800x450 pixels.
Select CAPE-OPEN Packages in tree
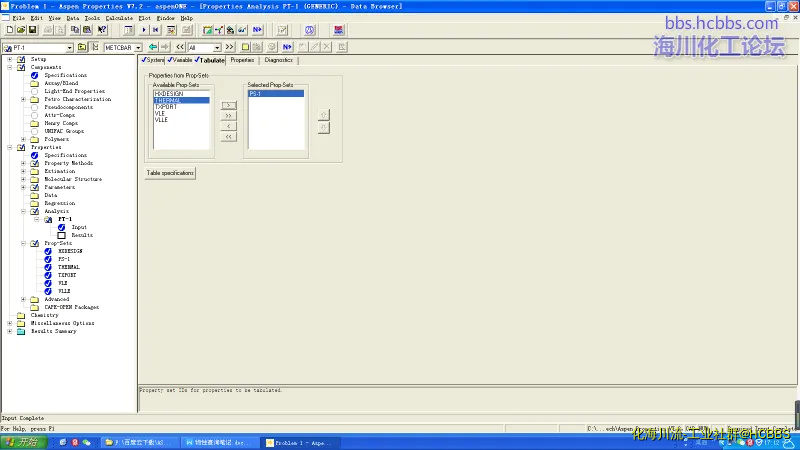pyautogui.click(x=71, y=307)
